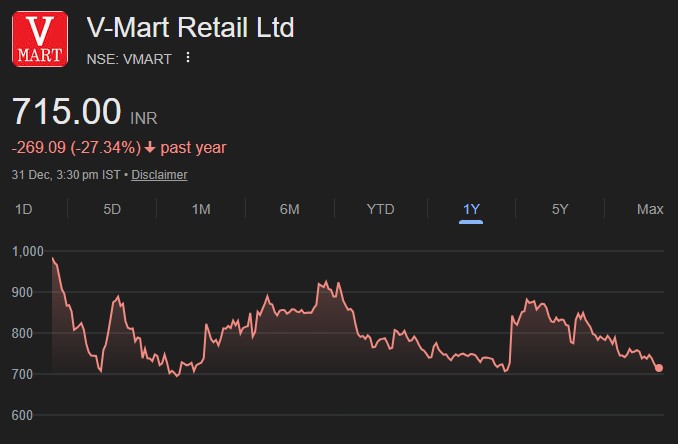Viewport: 678px width, 444px height.
Task: Open the 5Y chart range
Action: coord(560,209)
